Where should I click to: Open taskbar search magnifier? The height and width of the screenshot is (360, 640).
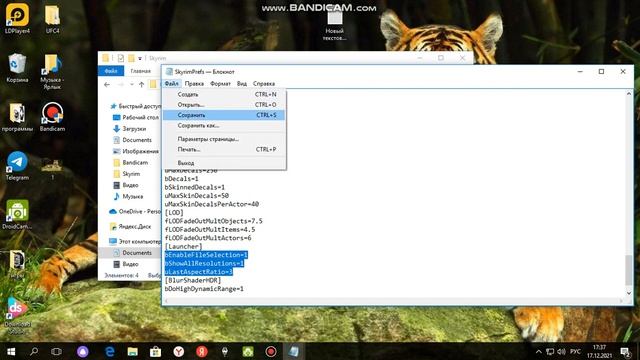click(34, 351)
